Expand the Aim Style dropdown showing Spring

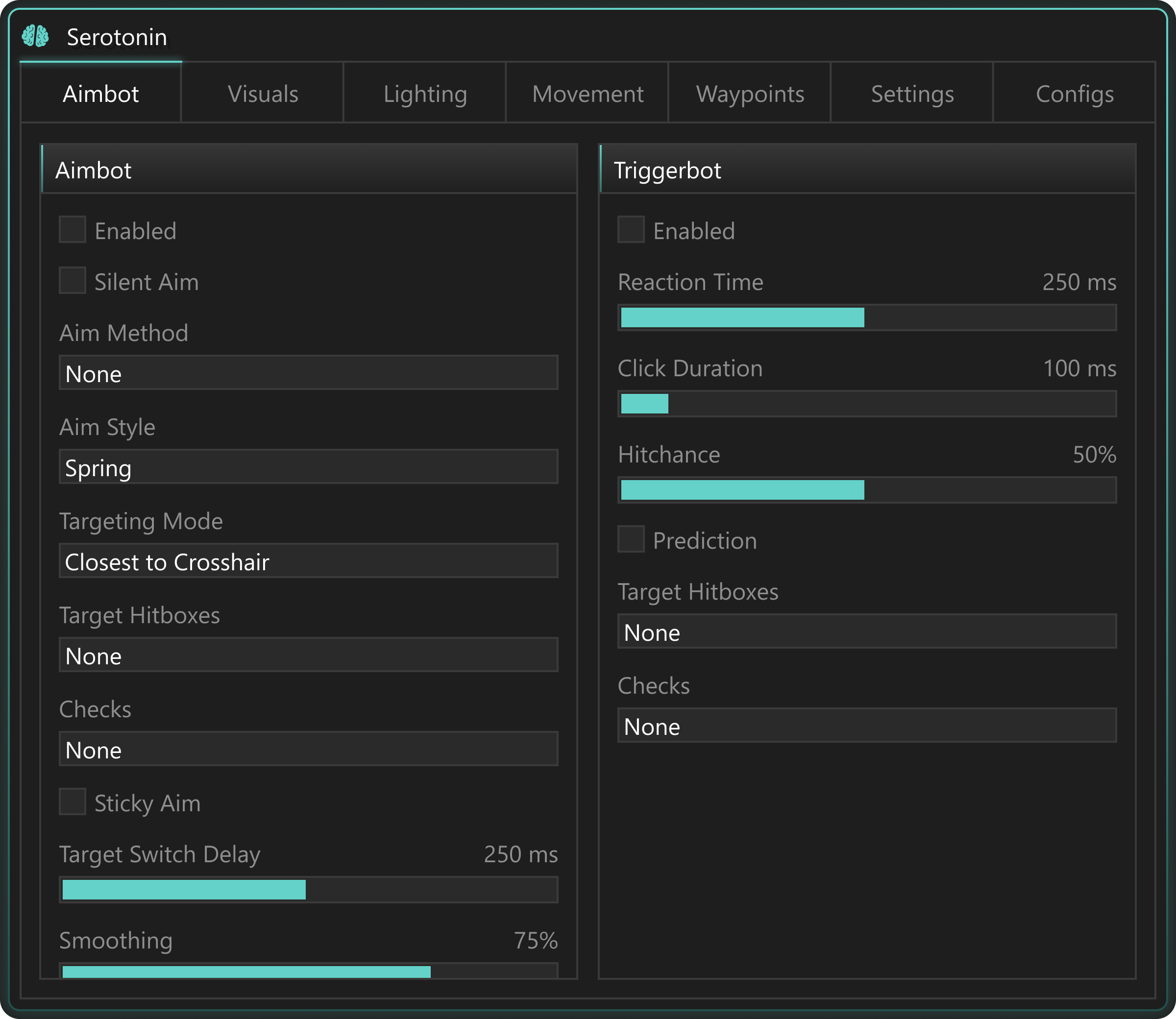[309, 467]
